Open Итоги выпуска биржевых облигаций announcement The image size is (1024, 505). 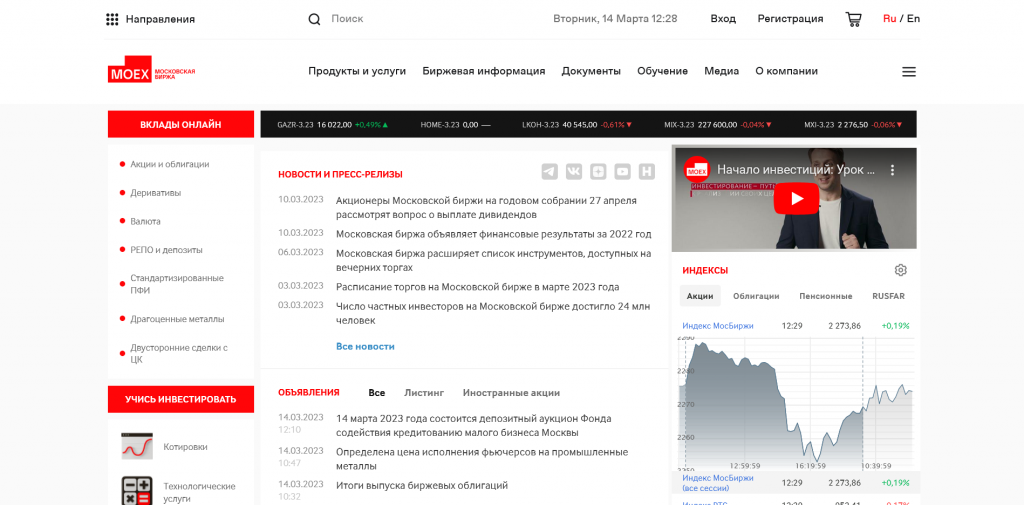click(422, 485)
